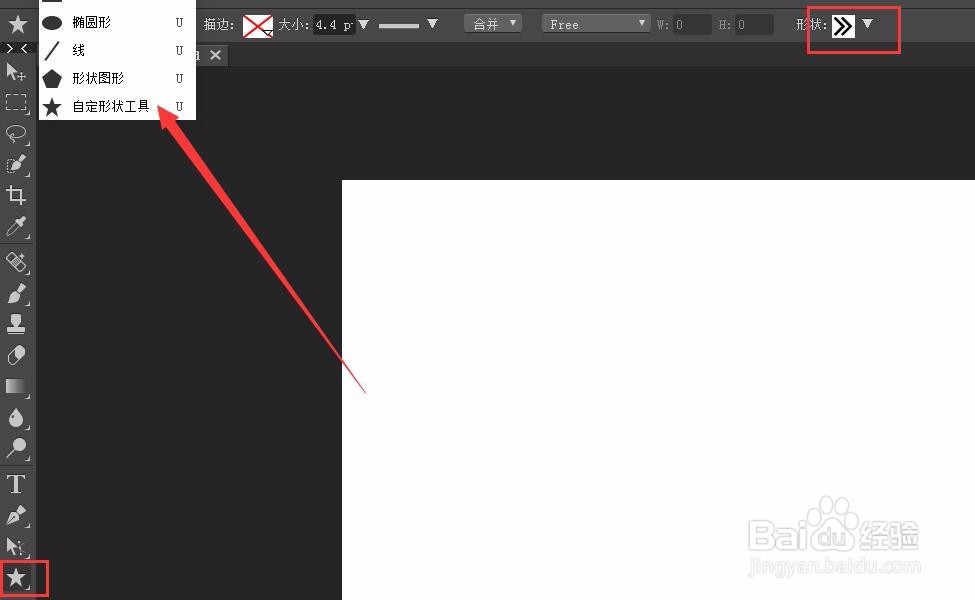Screen dimensions: 975x600
Task: Open the 合并 path operation dropdown
Action: coord(493,24)
